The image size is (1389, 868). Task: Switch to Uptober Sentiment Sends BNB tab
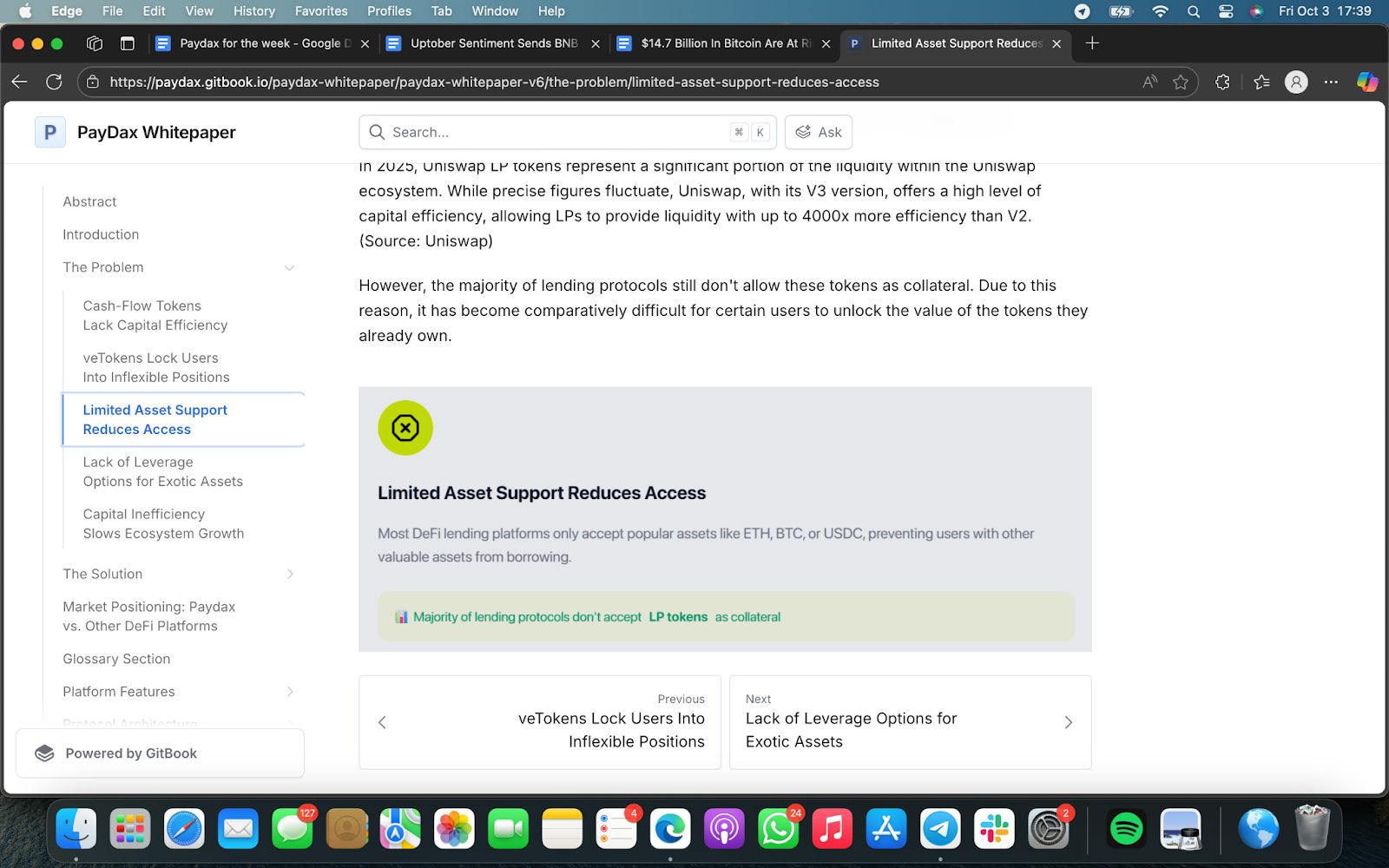pos(493,43)
